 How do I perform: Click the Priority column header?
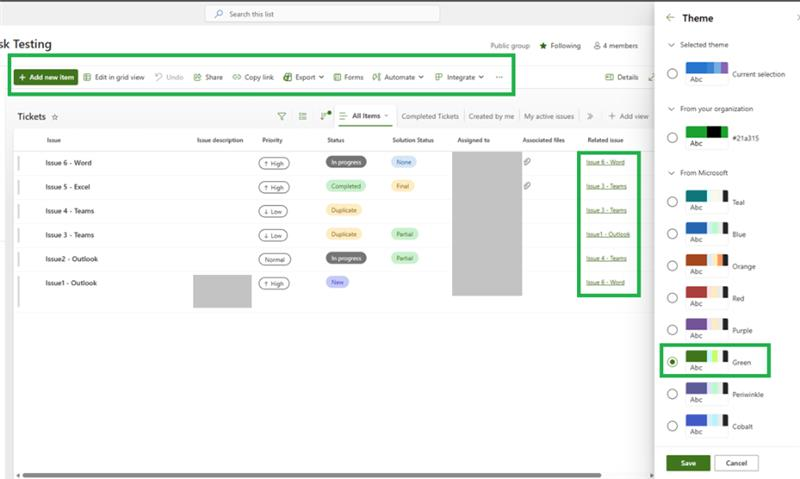(x=272, y=140)
